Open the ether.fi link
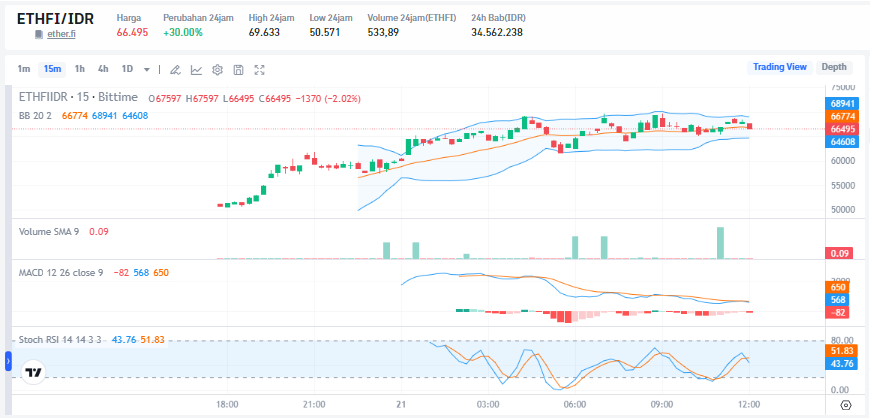Screen dimensions: 870x418 click(62, 34)
